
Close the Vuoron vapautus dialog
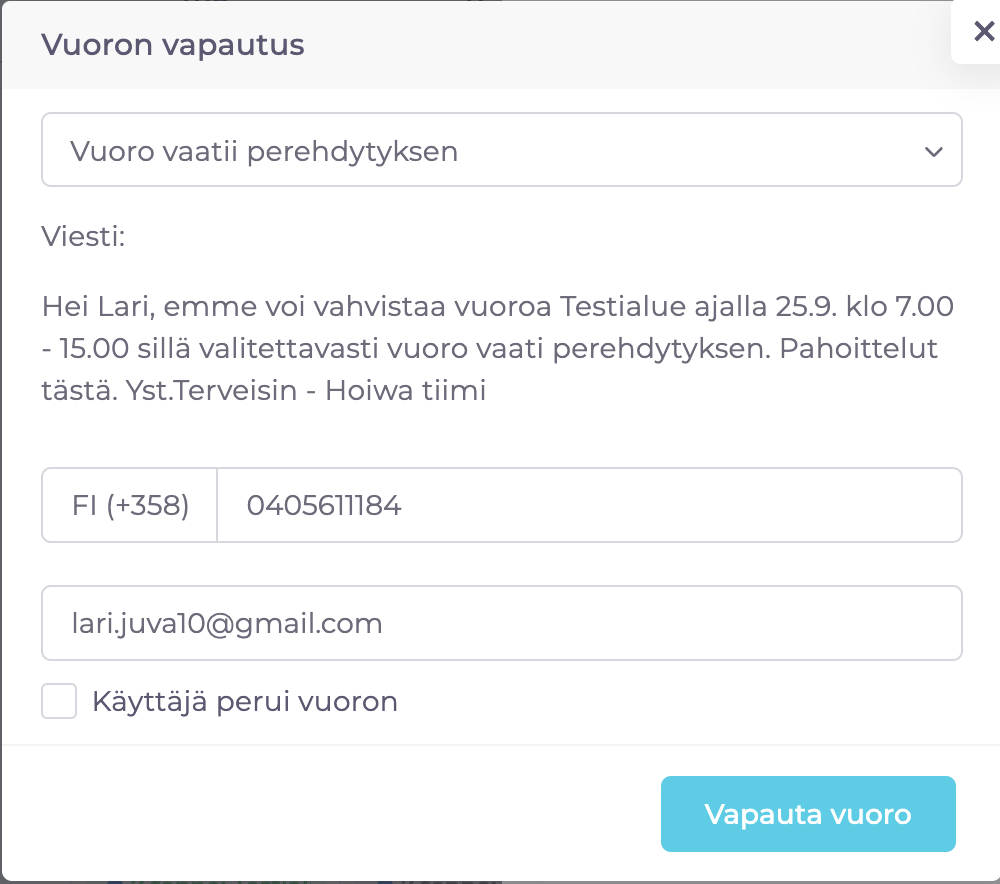983,32
